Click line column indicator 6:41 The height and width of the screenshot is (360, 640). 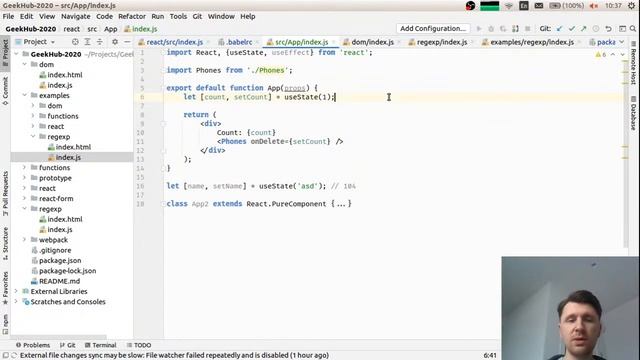490,355
